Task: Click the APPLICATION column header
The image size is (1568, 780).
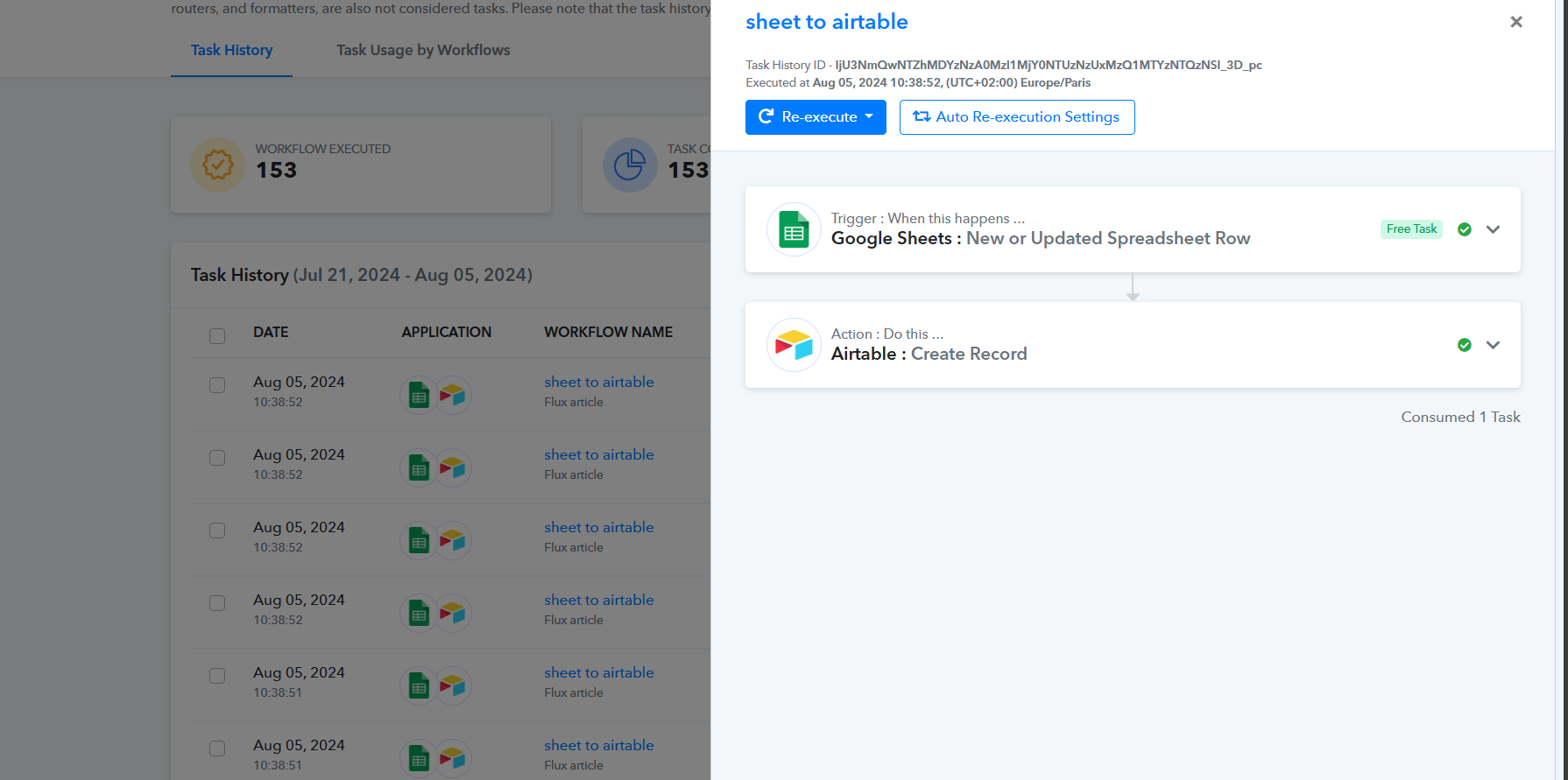Action: pos(446,332)
